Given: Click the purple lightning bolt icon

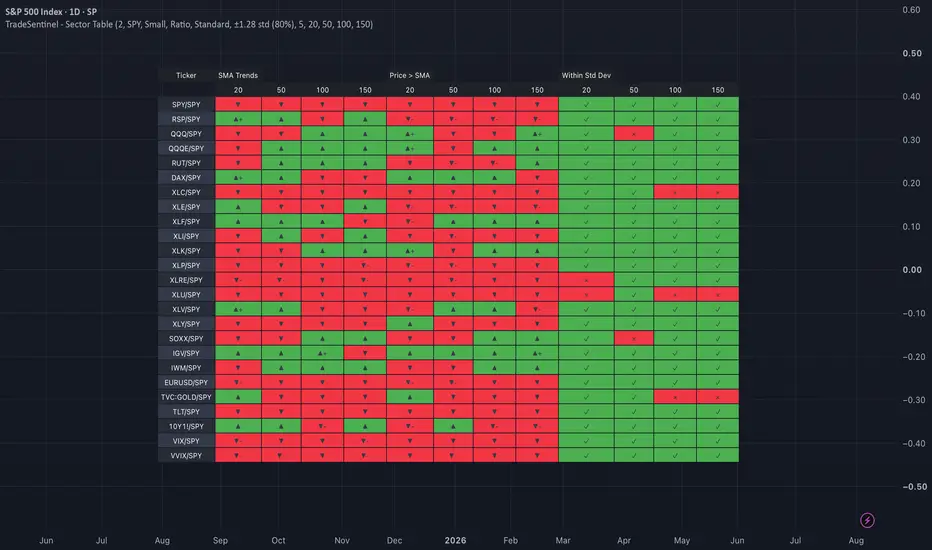Looking at the screenshot, I should pyautogui.click(x=867, y=520).
